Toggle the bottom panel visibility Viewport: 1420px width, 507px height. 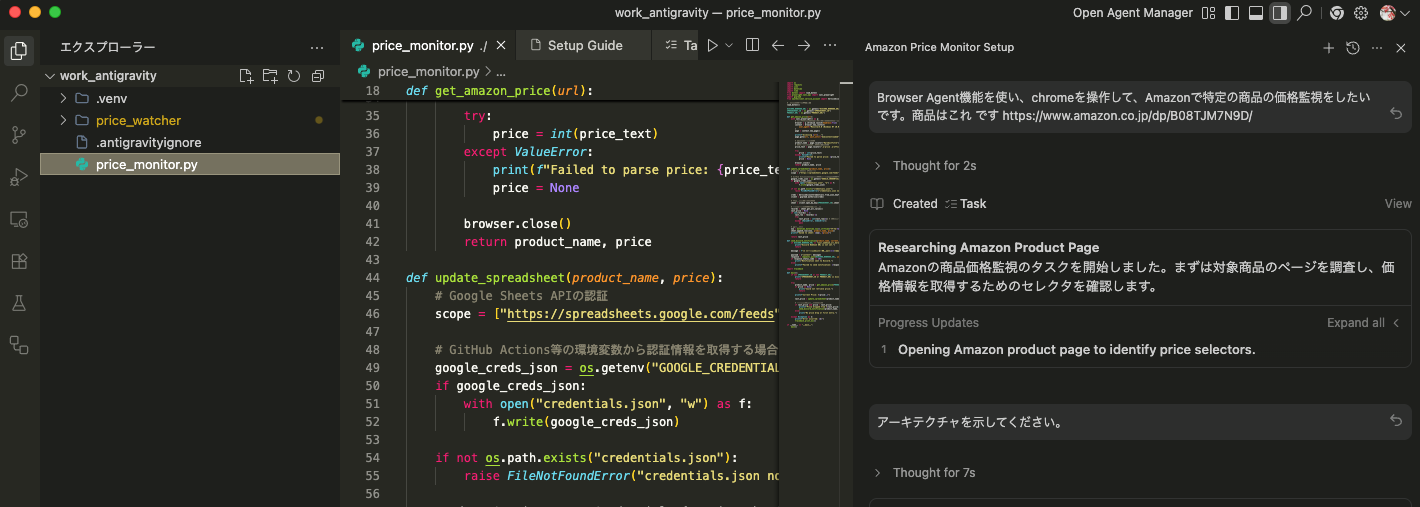pos(1256,13)
